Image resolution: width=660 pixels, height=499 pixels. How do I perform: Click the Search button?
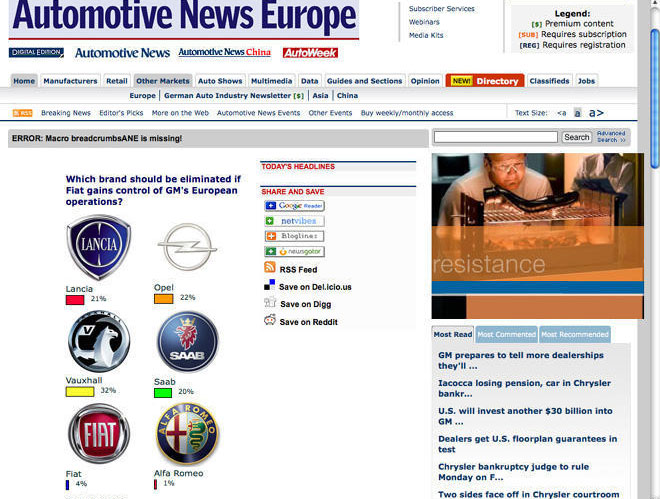click(x=577, y=137)
